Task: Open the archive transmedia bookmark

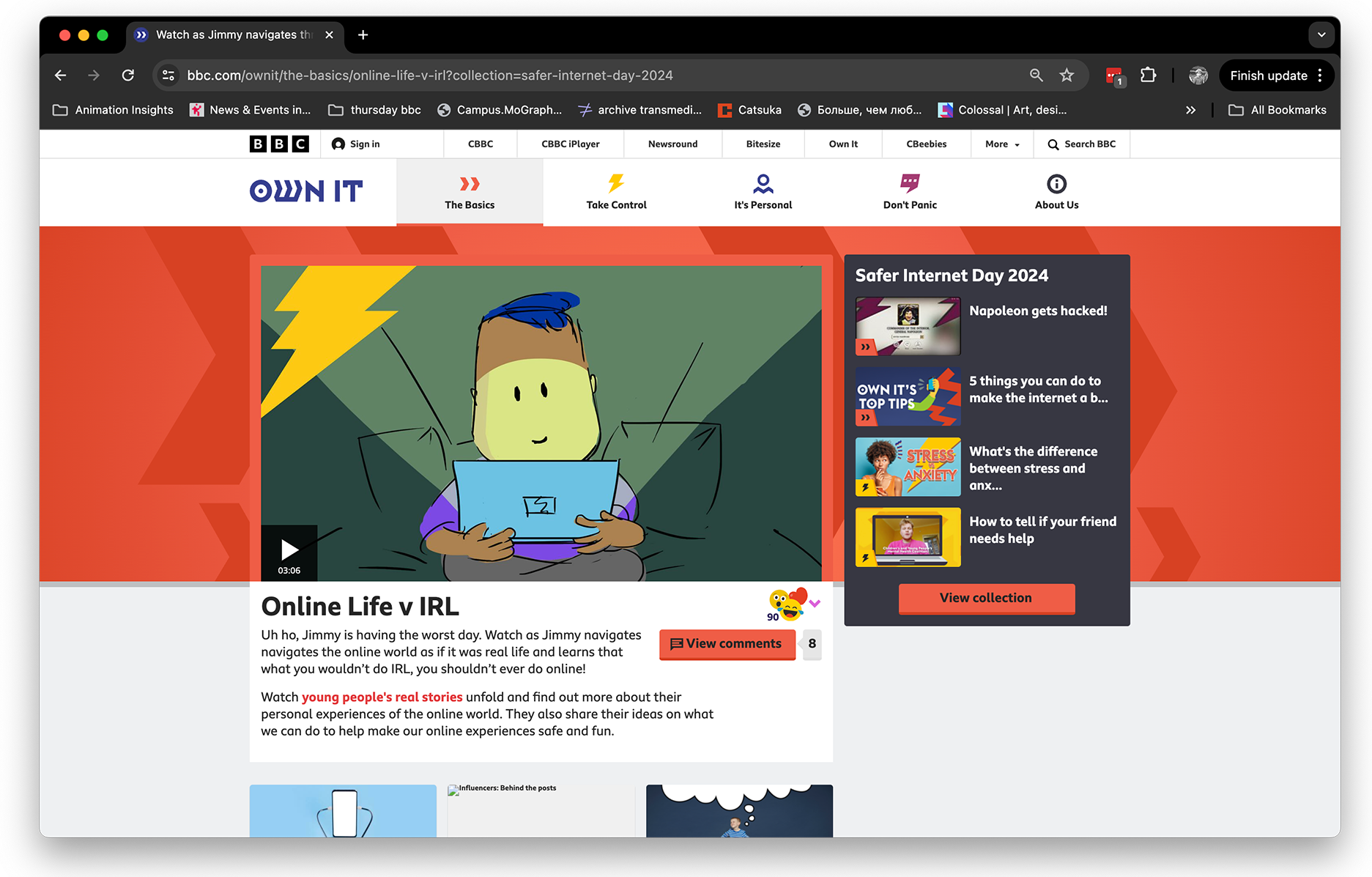Action: [639, 110]
